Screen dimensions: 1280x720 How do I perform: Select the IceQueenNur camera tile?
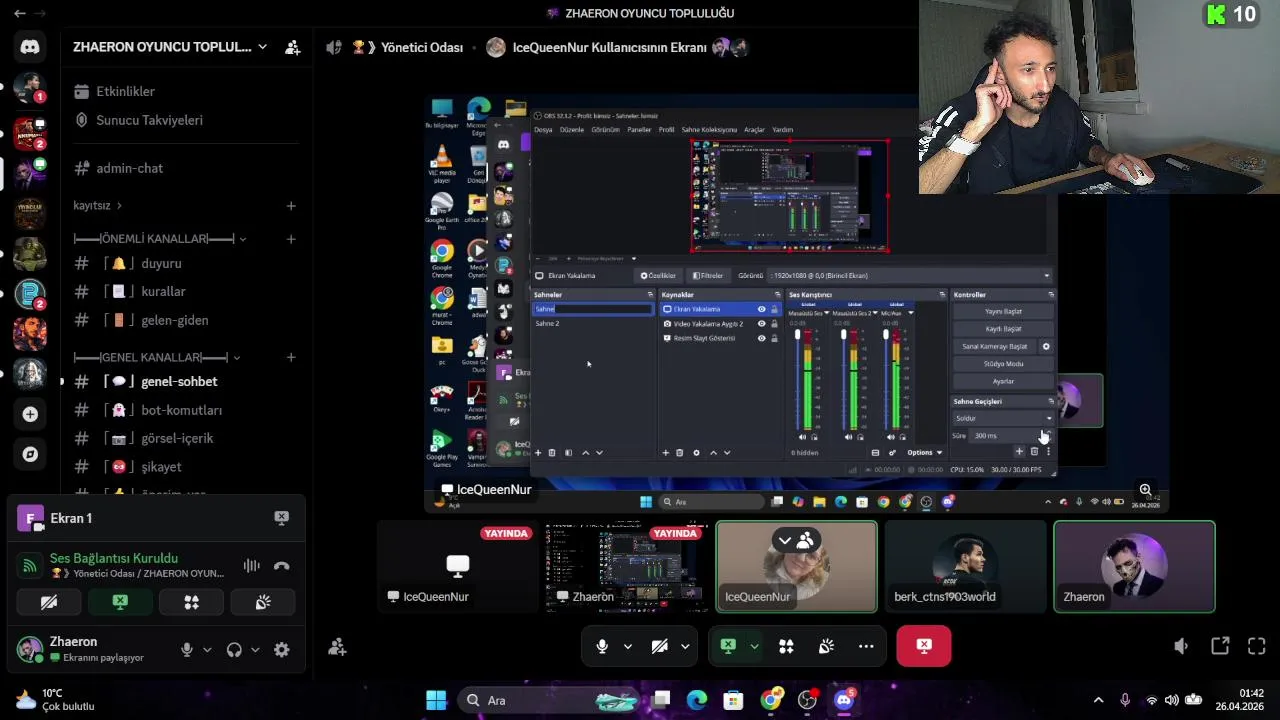[x=797, y=566]
